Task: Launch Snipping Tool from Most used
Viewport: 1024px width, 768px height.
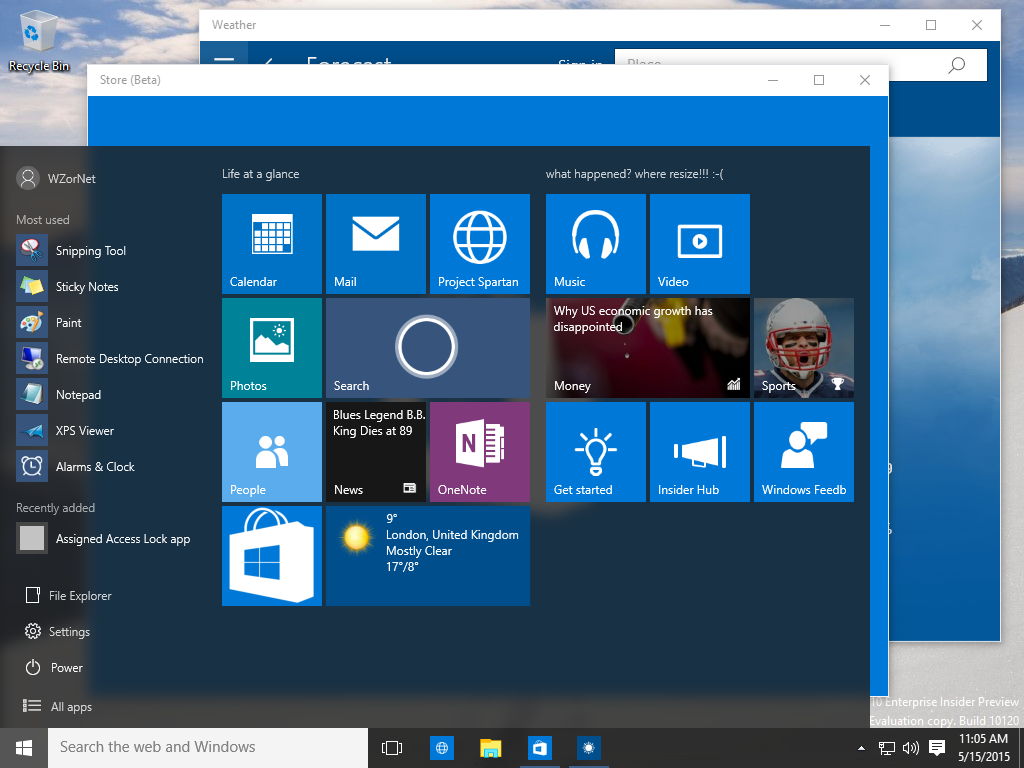Action: pos(110,250)
